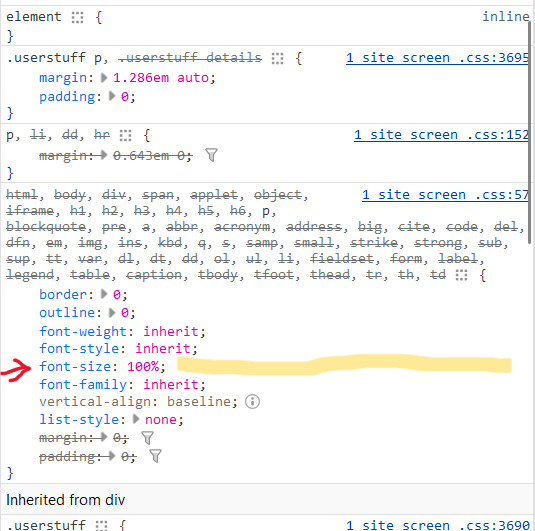
Task: Expand the outline shorthand property
Action: point(112,312)
